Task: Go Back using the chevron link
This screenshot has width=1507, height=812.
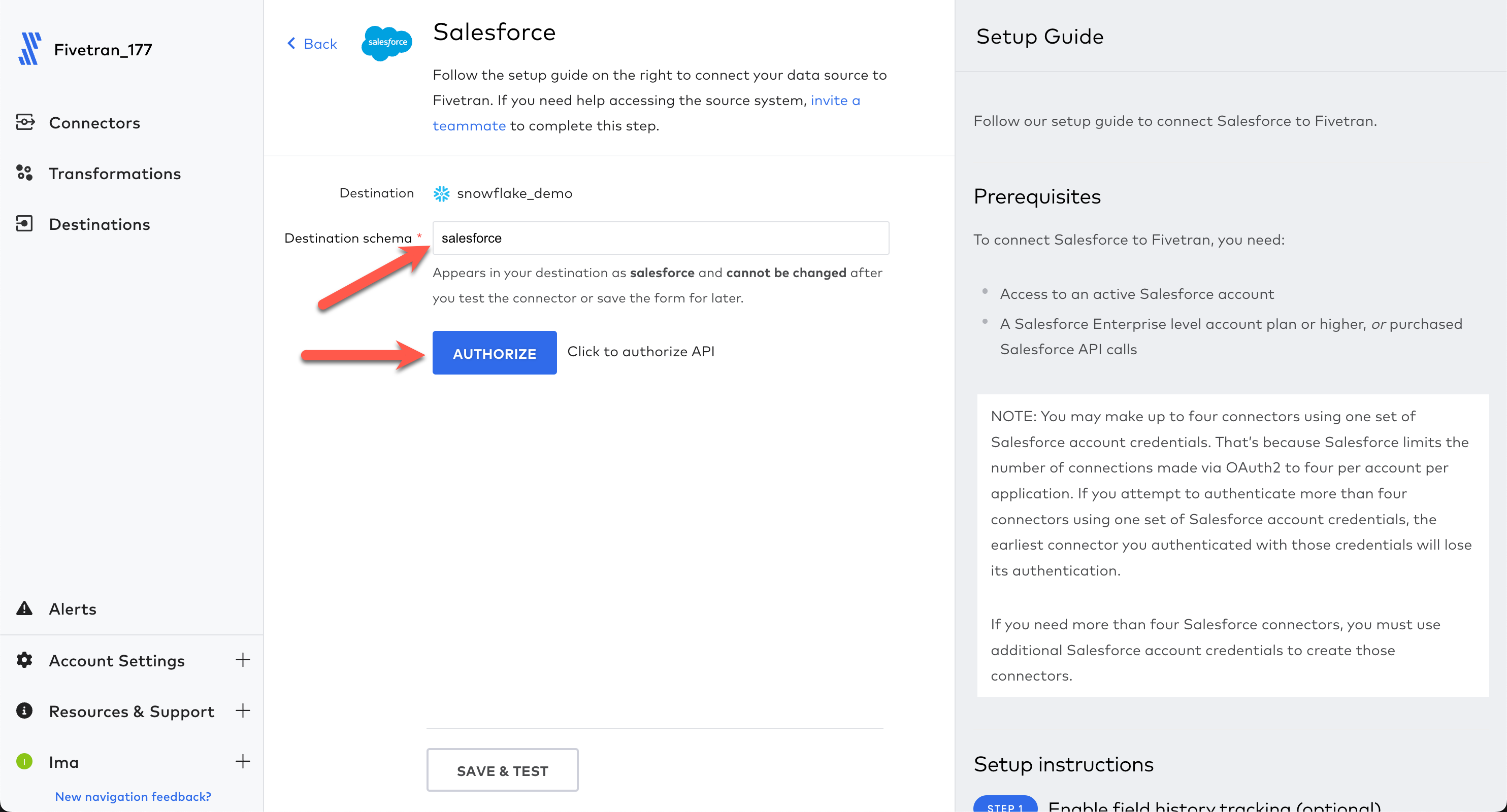Action: [x=312, y=44]
